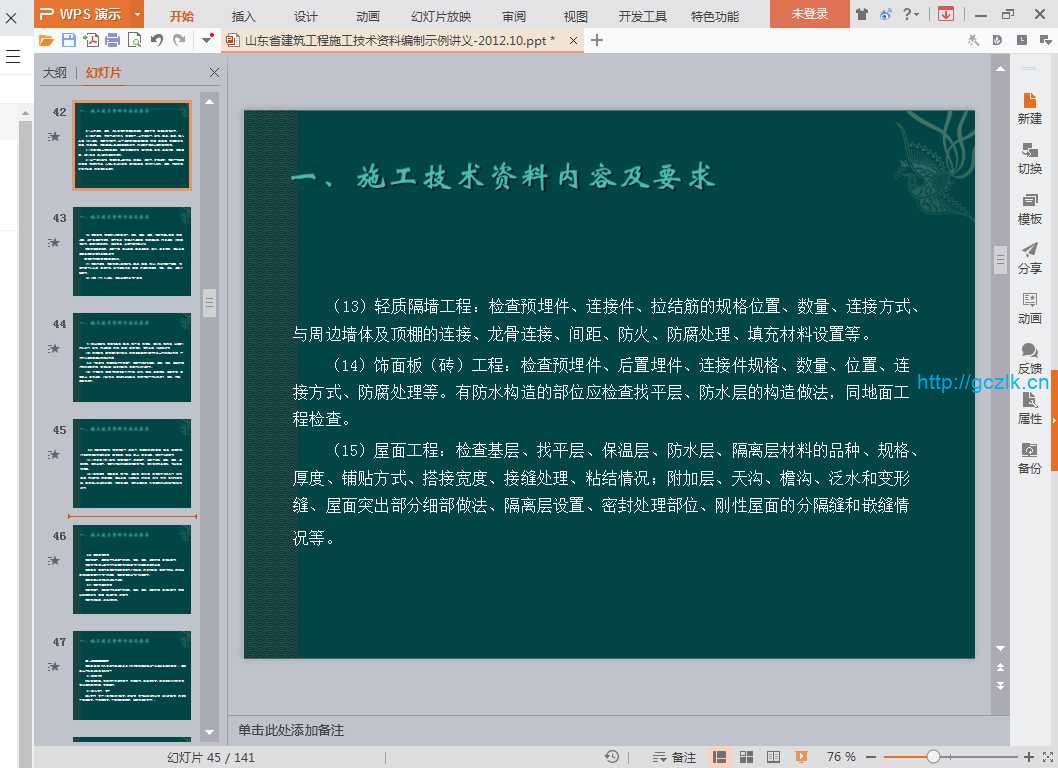Toggle the 备注 notes pane button
This screenshot has height=768, width=1058.
pyautogui.click(x=674, y=757)
